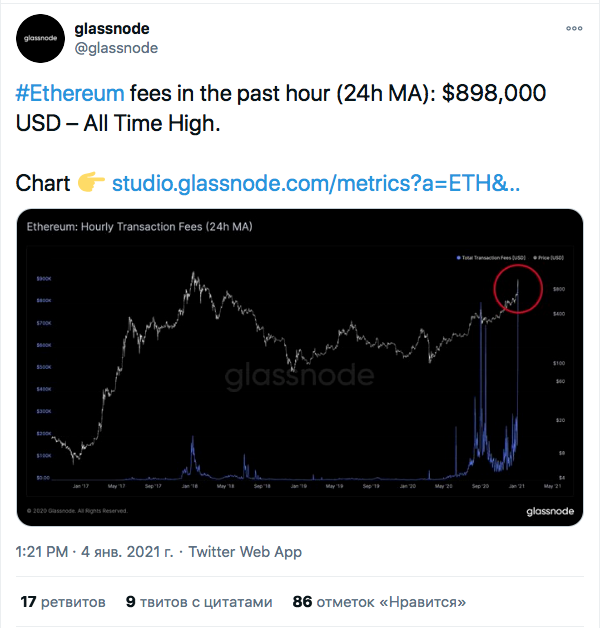601x628 pixels.
Task: Click the Total Transaction Fees legend marker
Action: (457, 259)
